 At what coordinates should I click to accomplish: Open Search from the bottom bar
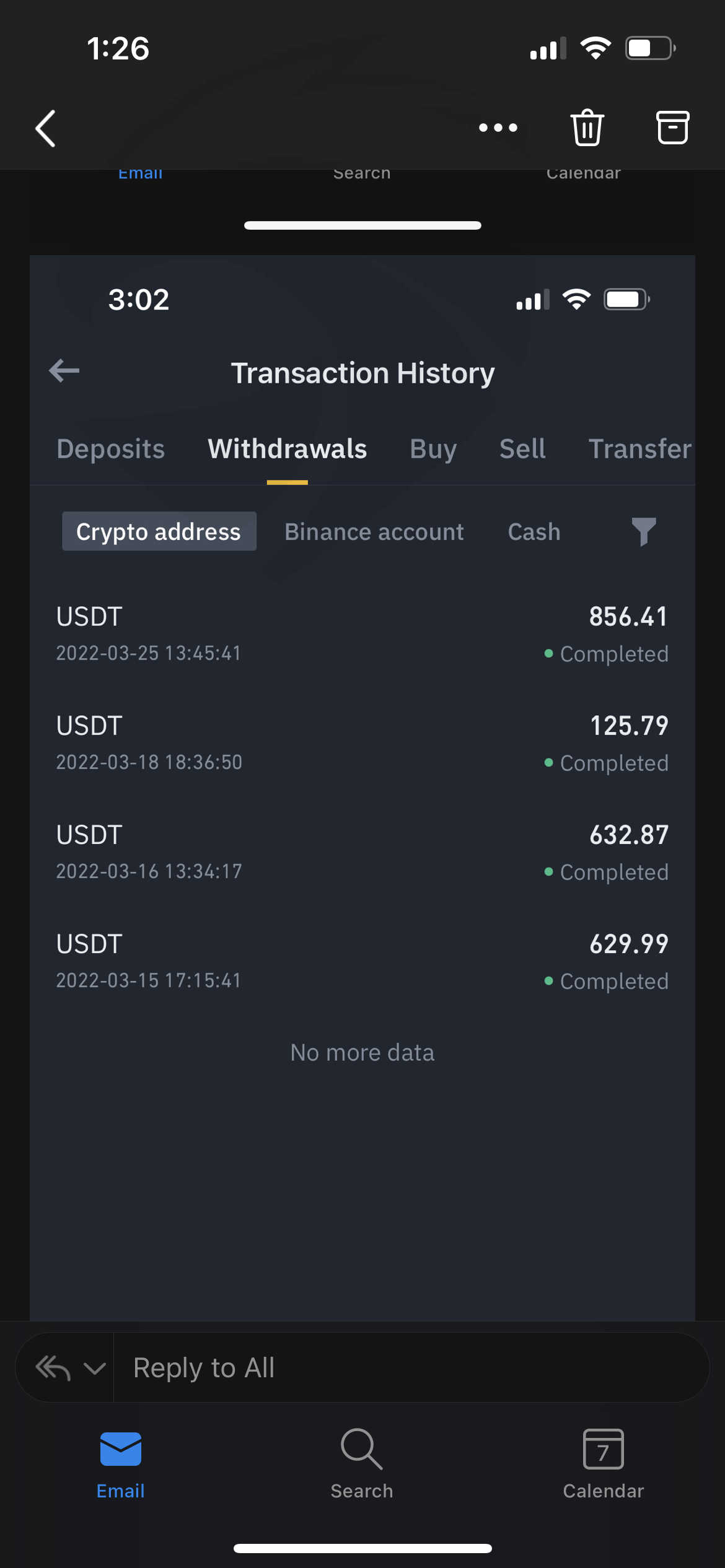(362, 1463)
